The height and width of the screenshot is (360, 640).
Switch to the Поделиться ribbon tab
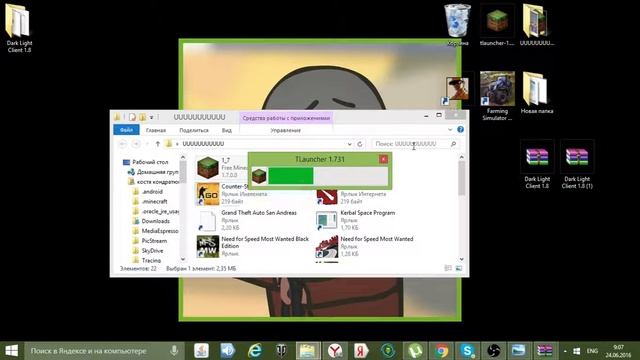click(x=194, y=130)
